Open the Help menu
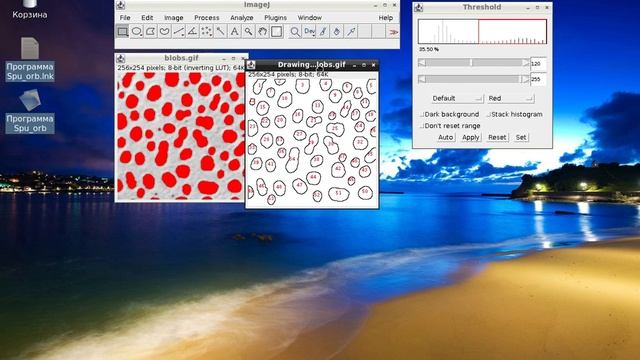The width and height of the screenshot is (640, 360). tap(386, 18)
